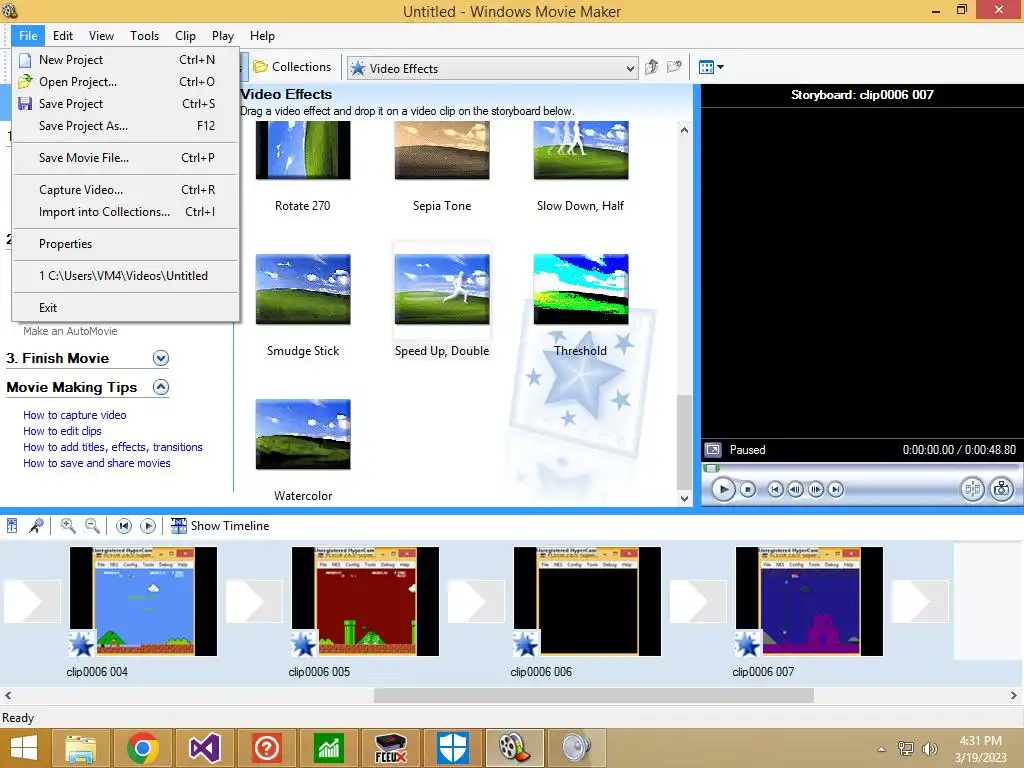Collapse the Movie Making Tips section chevron
Image resolution: width=1024 pixels, height=768 pixels.
pos(161,387)
